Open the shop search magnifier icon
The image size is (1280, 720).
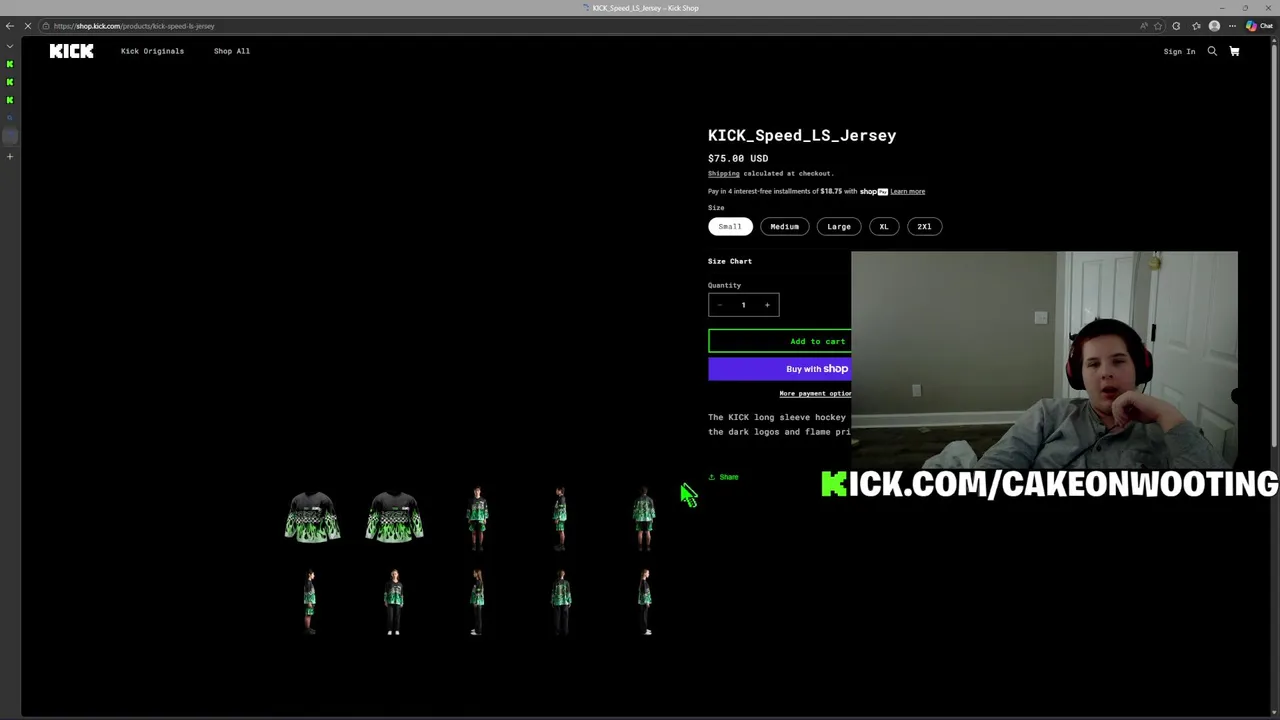pos(1212,51)
